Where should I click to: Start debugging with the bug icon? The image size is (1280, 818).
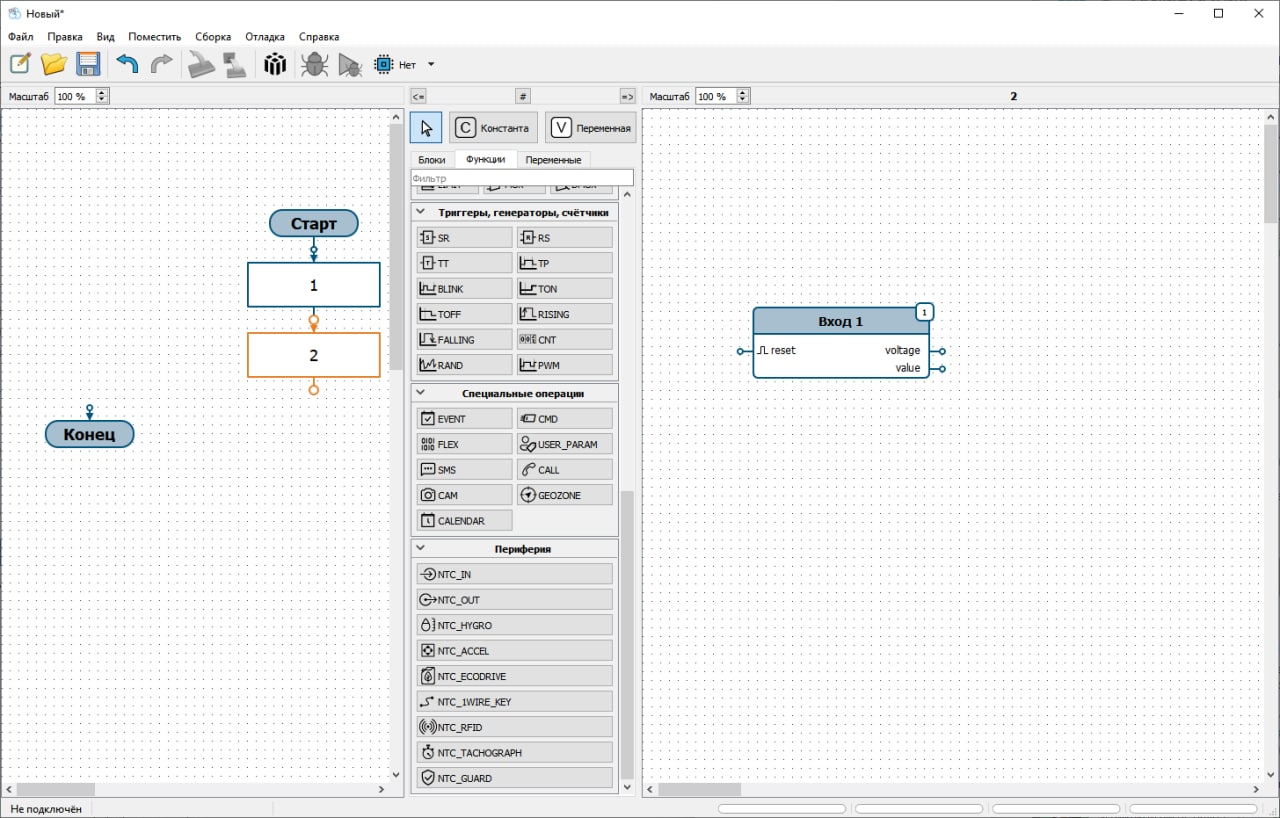pyautogui.click(x=314, y=65)
